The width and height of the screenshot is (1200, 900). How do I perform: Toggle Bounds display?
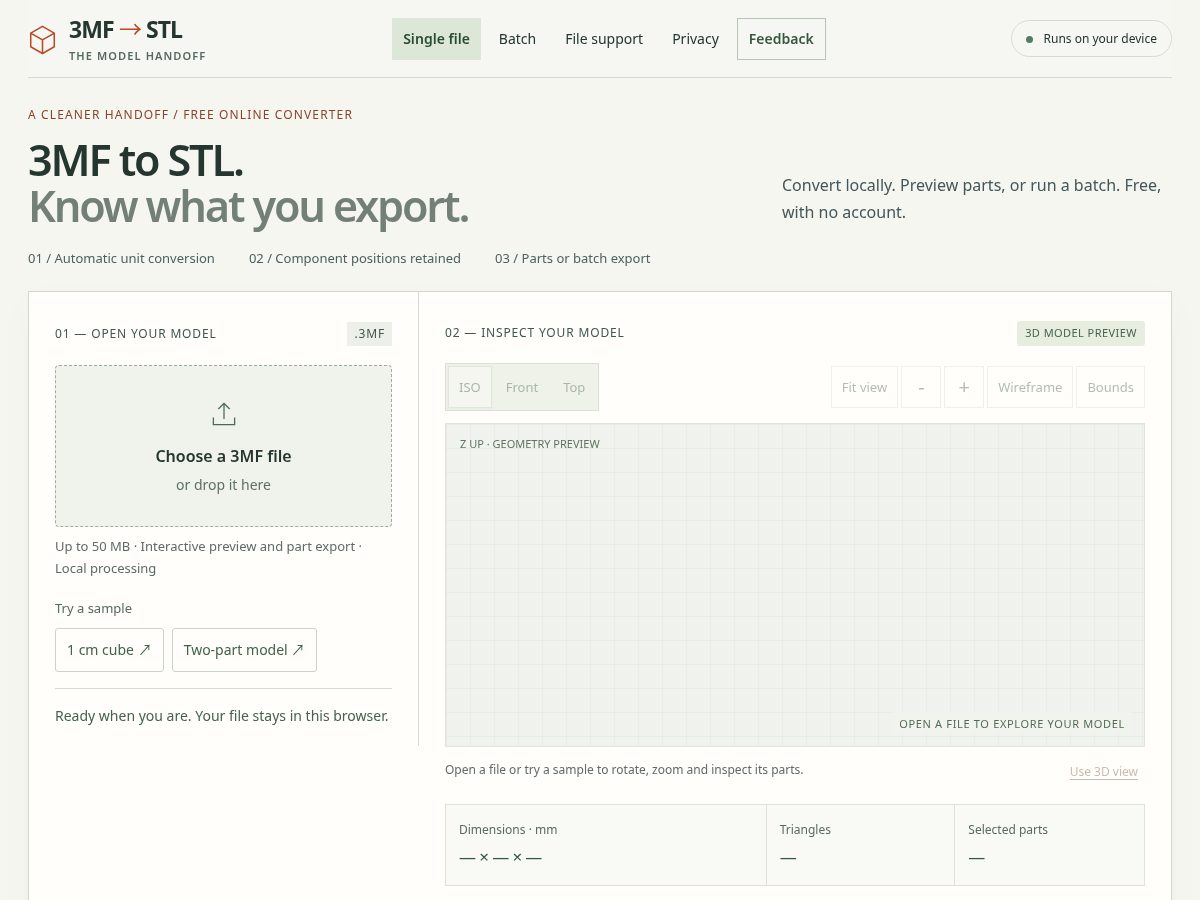(1110, 387)
